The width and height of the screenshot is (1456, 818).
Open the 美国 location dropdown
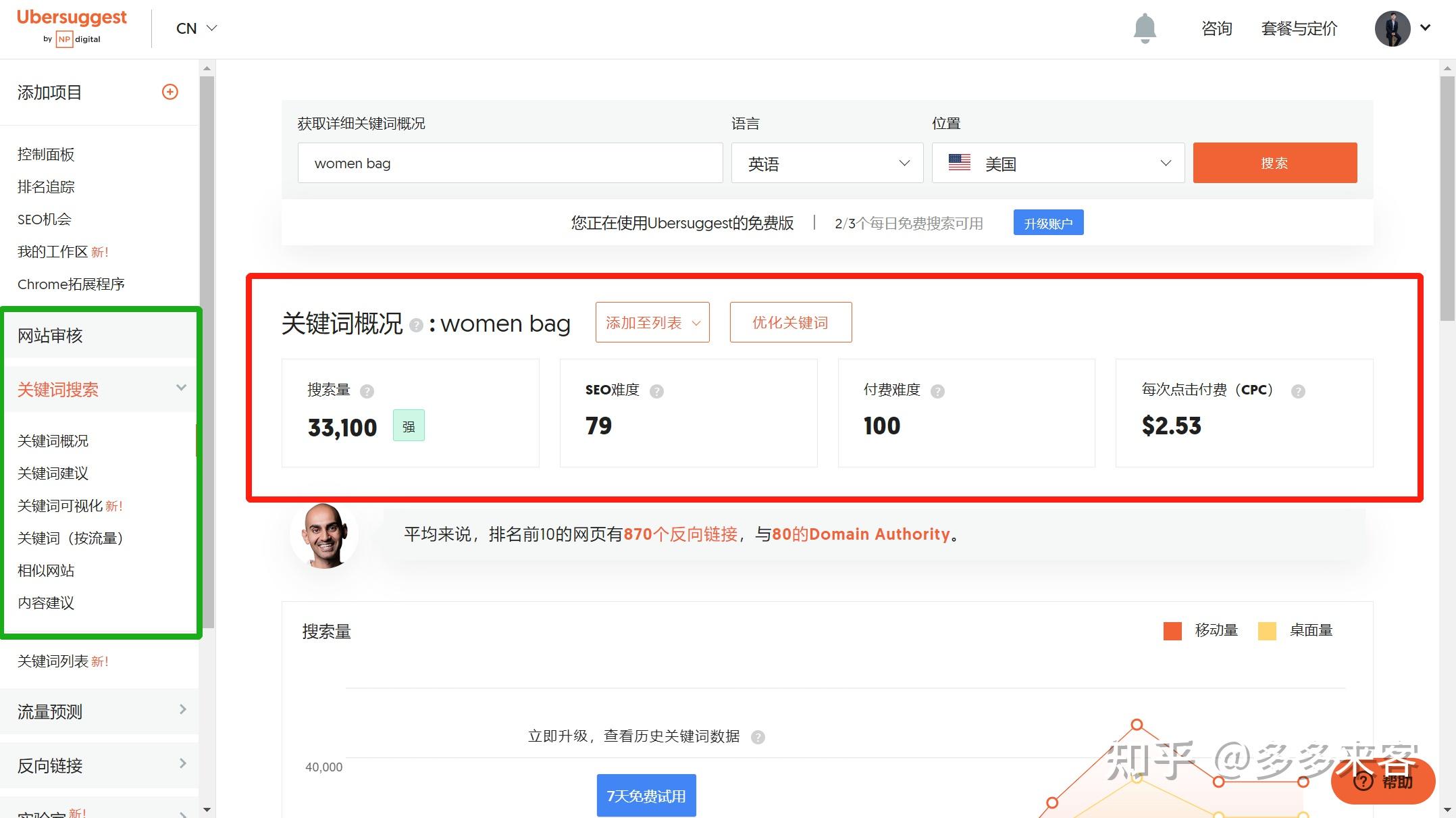pos(1058,163)
